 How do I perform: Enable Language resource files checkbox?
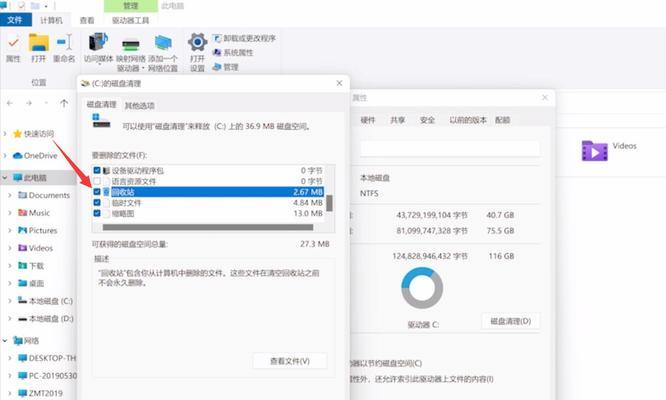[x=97, y=181]
